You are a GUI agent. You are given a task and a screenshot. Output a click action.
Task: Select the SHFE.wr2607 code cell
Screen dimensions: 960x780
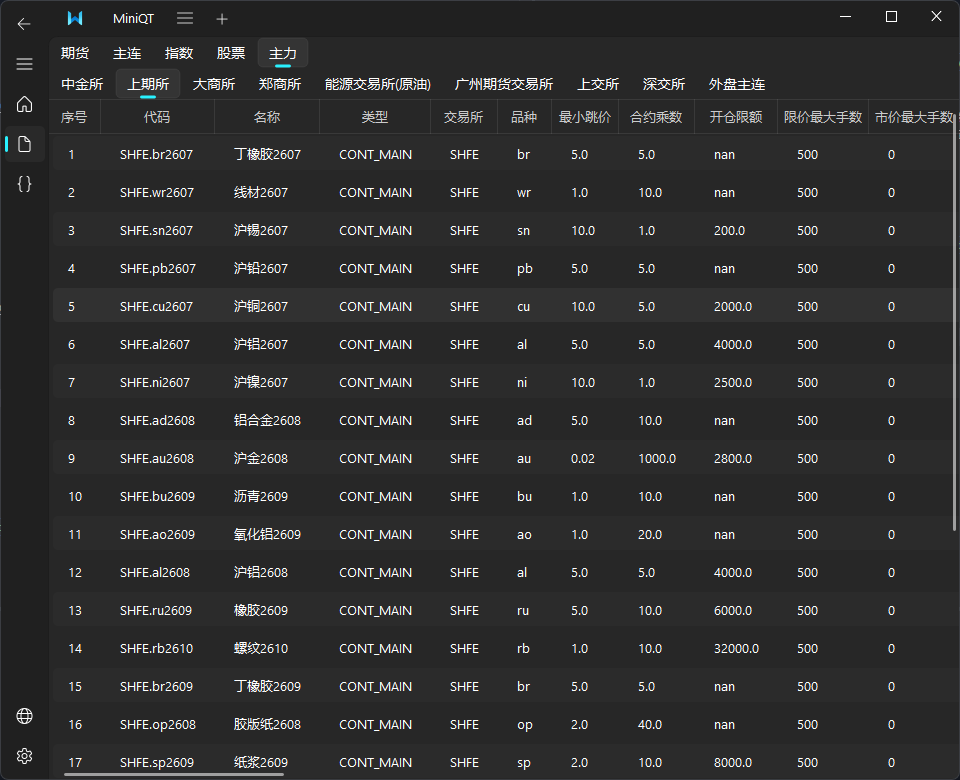[157, 192]
